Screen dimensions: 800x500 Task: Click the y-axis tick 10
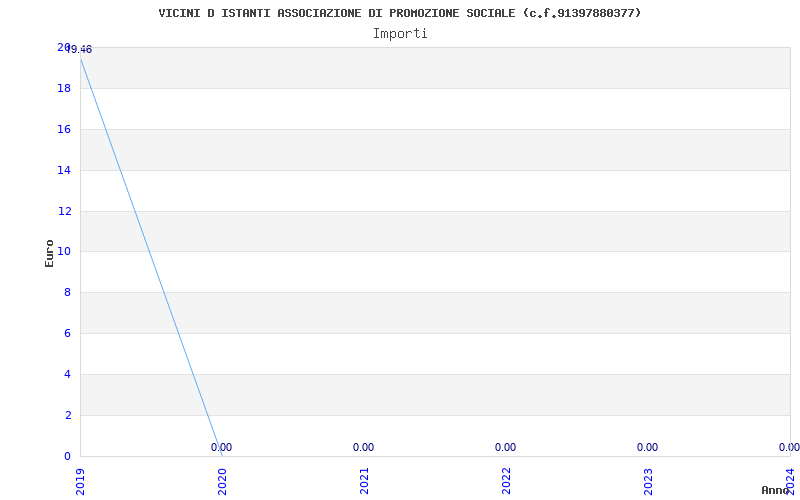click(x=64, y=252)
